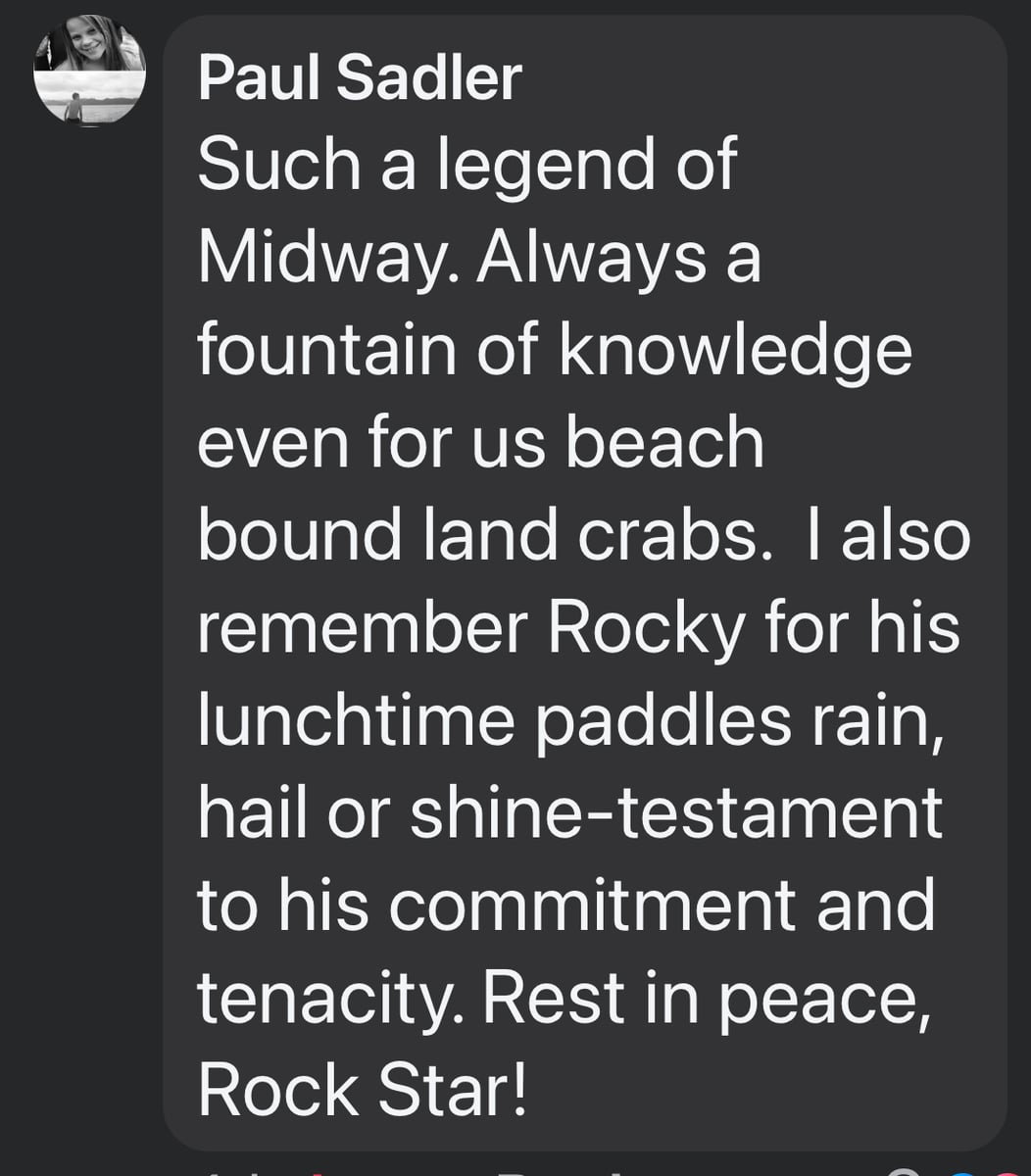Viewport: 1031px width, 1176px height.
Task: Click the text 'even for us beach'
Action: pos(480,443)
